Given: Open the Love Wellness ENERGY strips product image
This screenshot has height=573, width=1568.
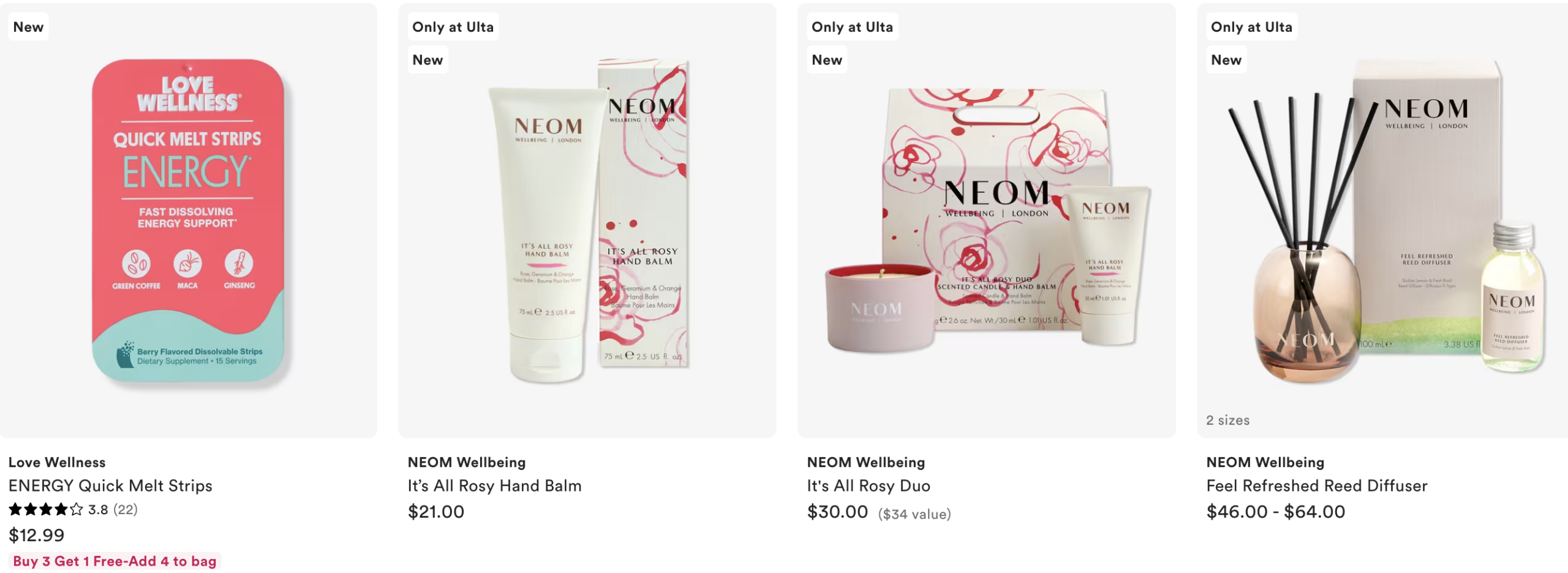Looking at the screenshot, I should 189,221.
